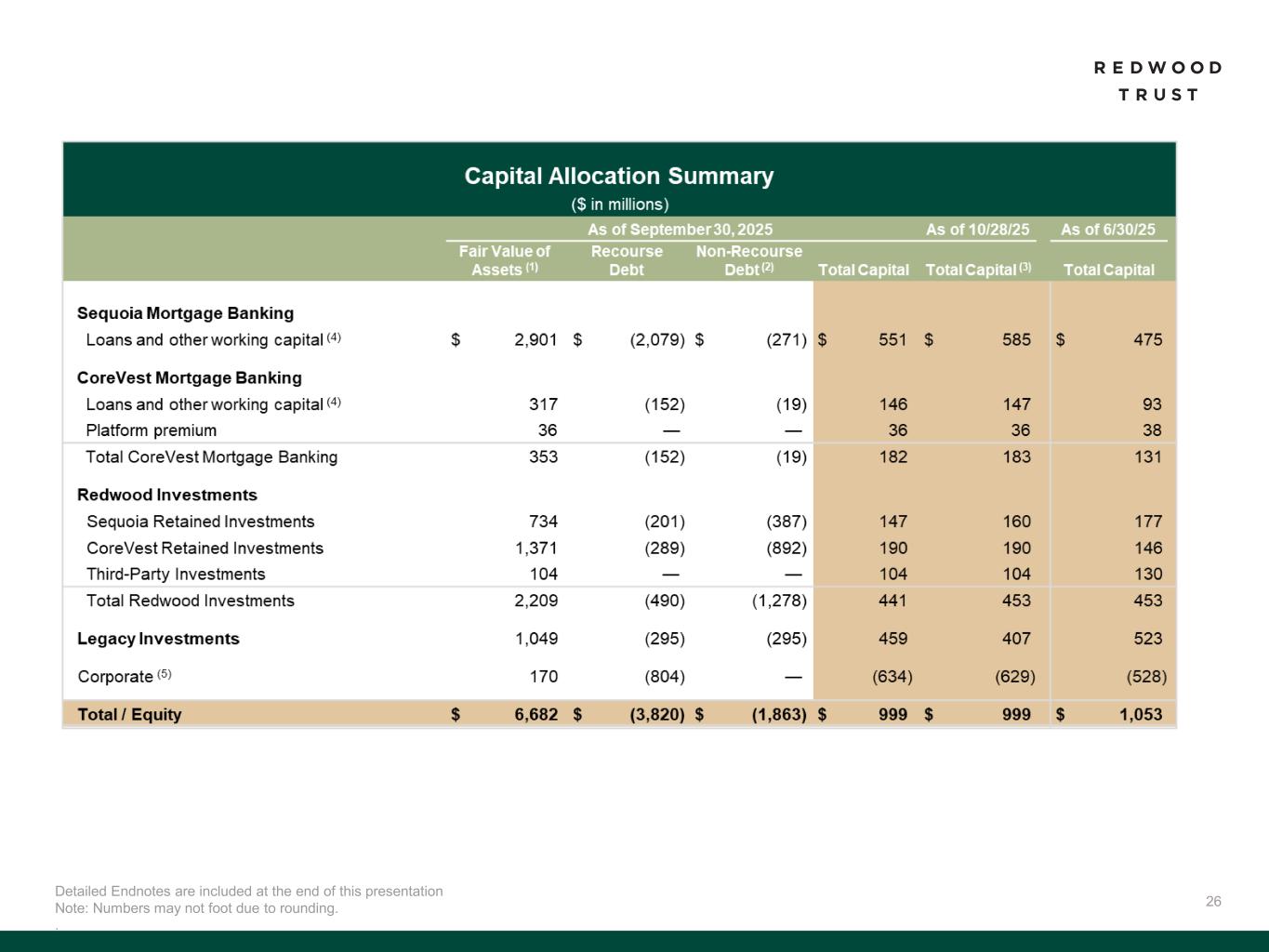Select the 6,682 total fair value cell
Screen dimensions: 1269x952
pyautogui.click(x=535, y=714)
